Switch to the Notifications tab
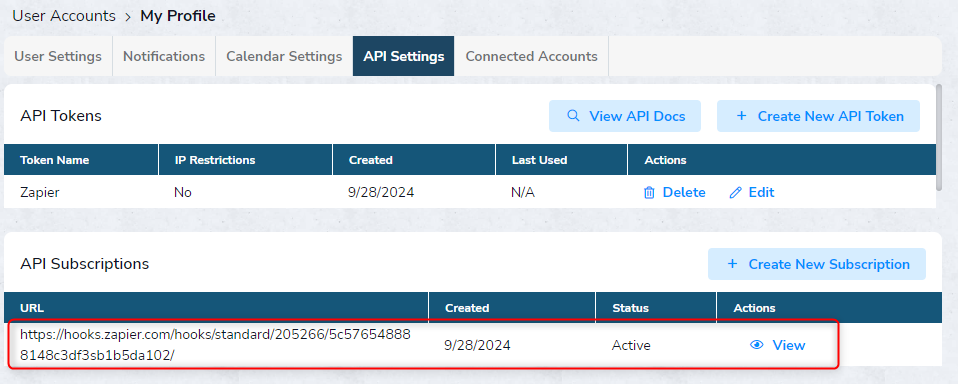The width and height of the screenshot is (958, 384). [x=164, y=56]
